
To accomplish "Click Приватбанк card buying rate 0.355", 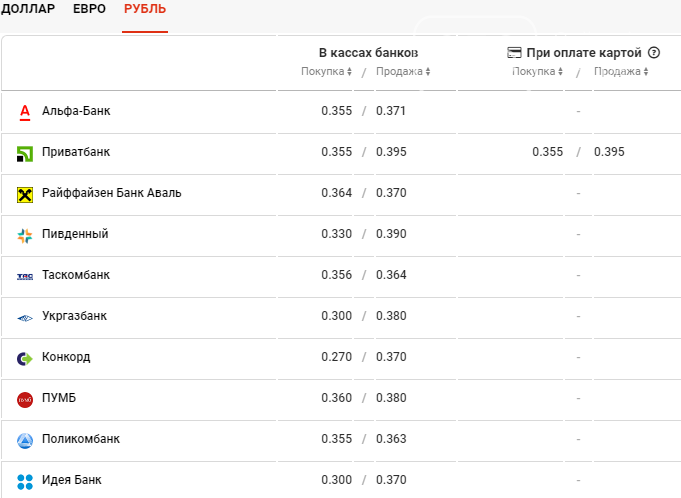I will coord(548,152).
